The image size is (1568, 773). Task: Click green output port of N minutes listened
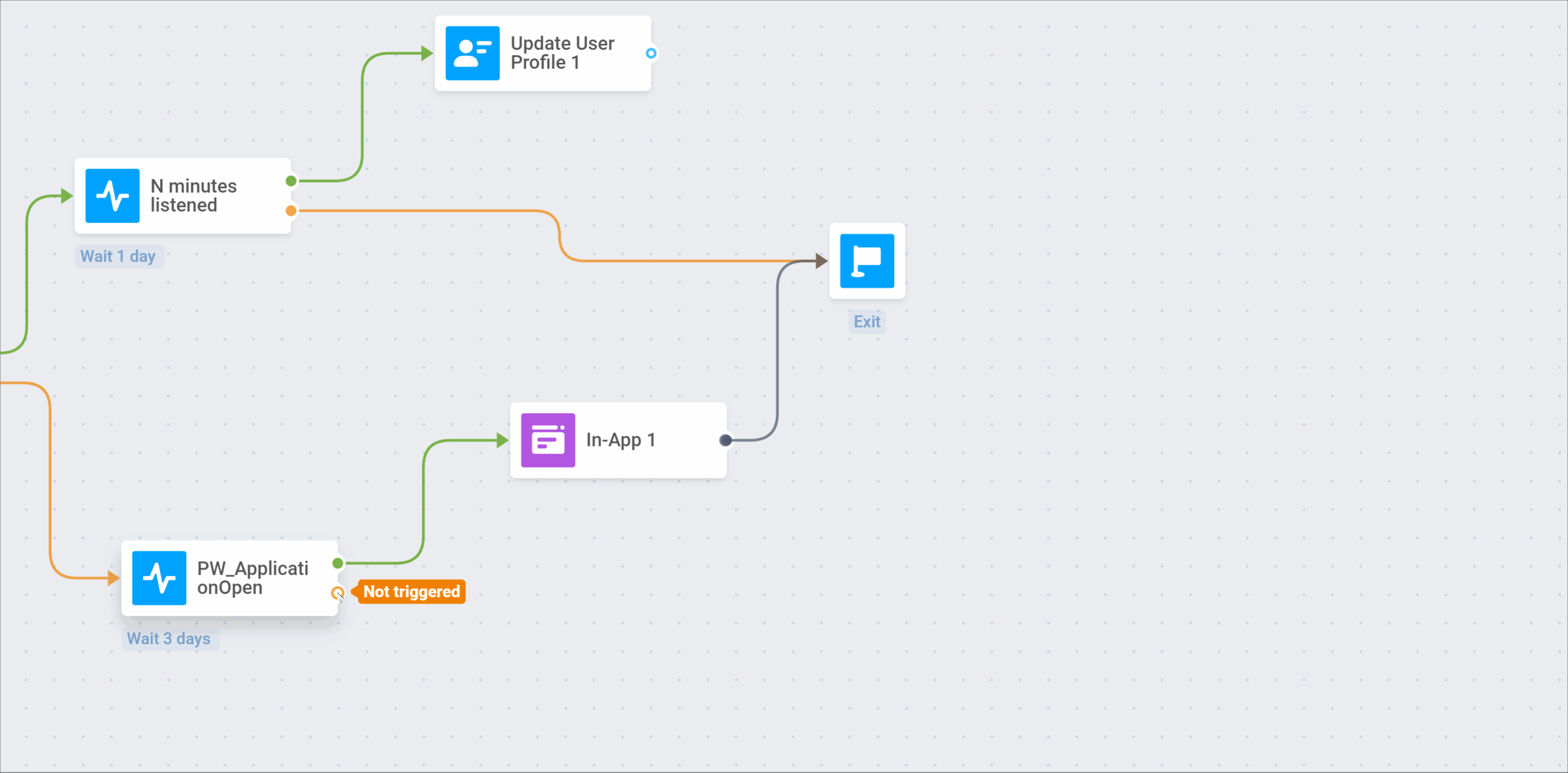click(291, 181)
